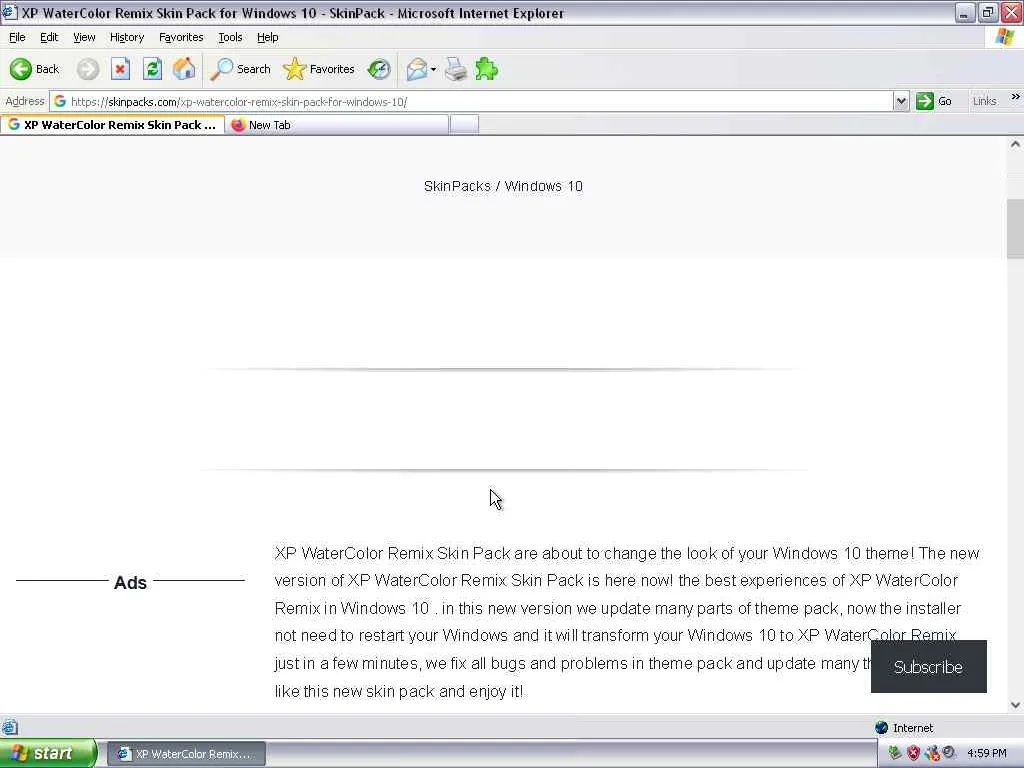
Task: Click the greyed Forward arrow button
Action: pyautogui.click(x=88, y=69)
